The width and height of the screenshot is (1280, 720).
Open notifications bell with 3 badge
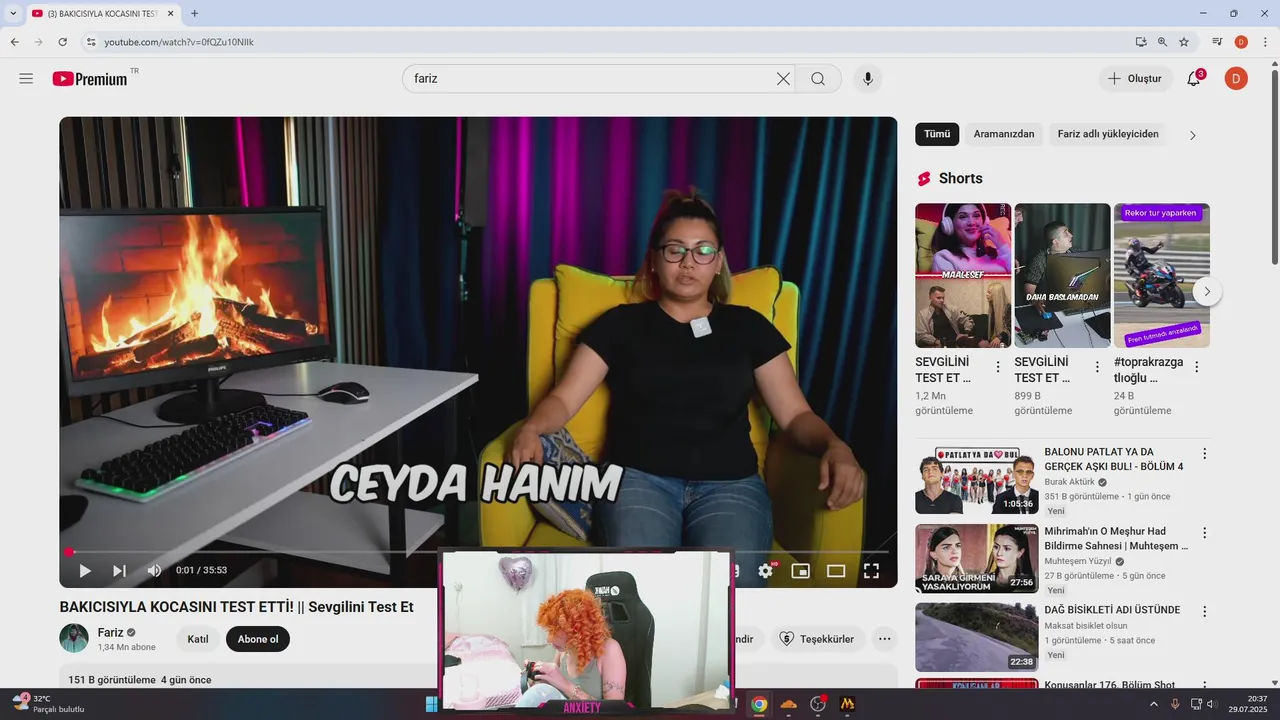pos(1194,79)
